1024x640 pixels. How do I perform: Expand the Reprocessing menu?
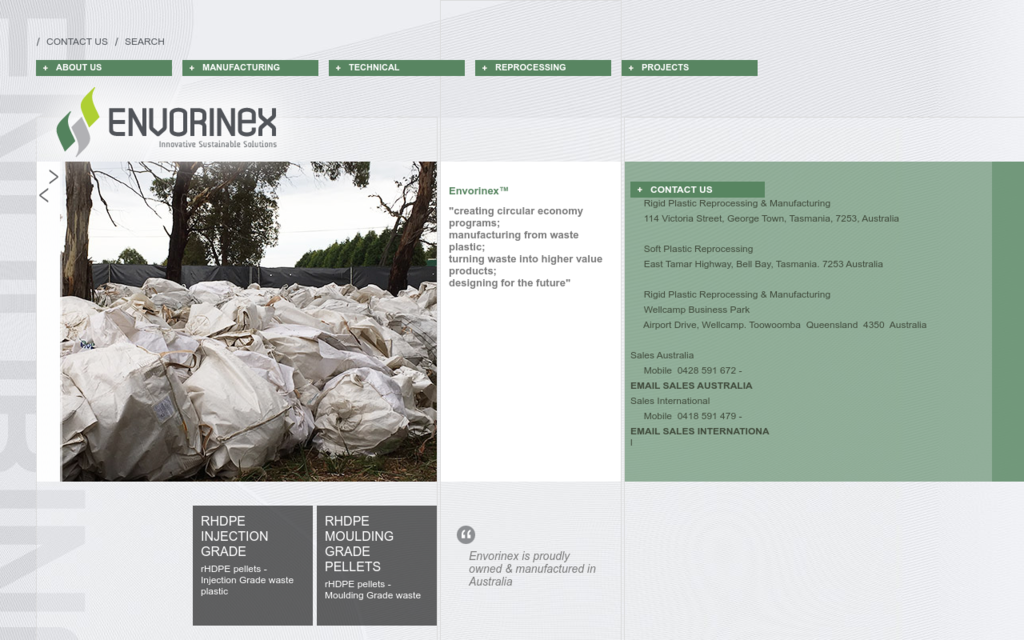543,67
